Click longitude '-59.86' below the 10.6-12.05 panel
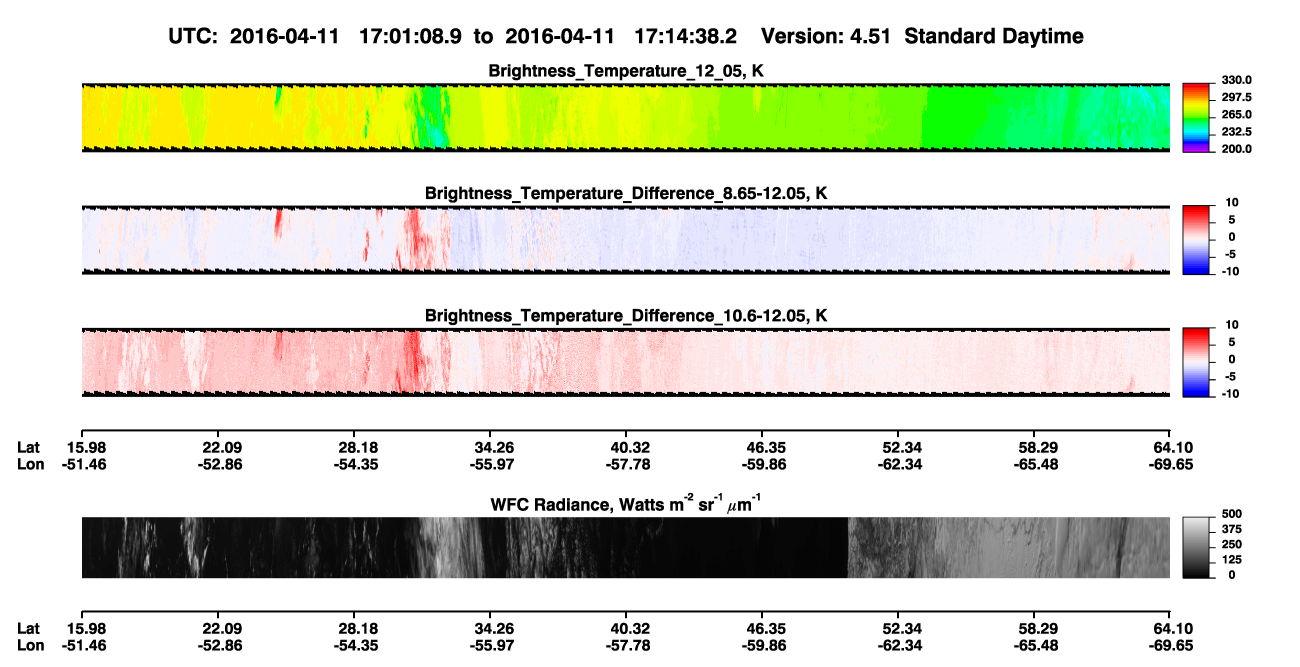This screenshot has height=667, width=1300. pyautogui.click(x=762, y=464)
